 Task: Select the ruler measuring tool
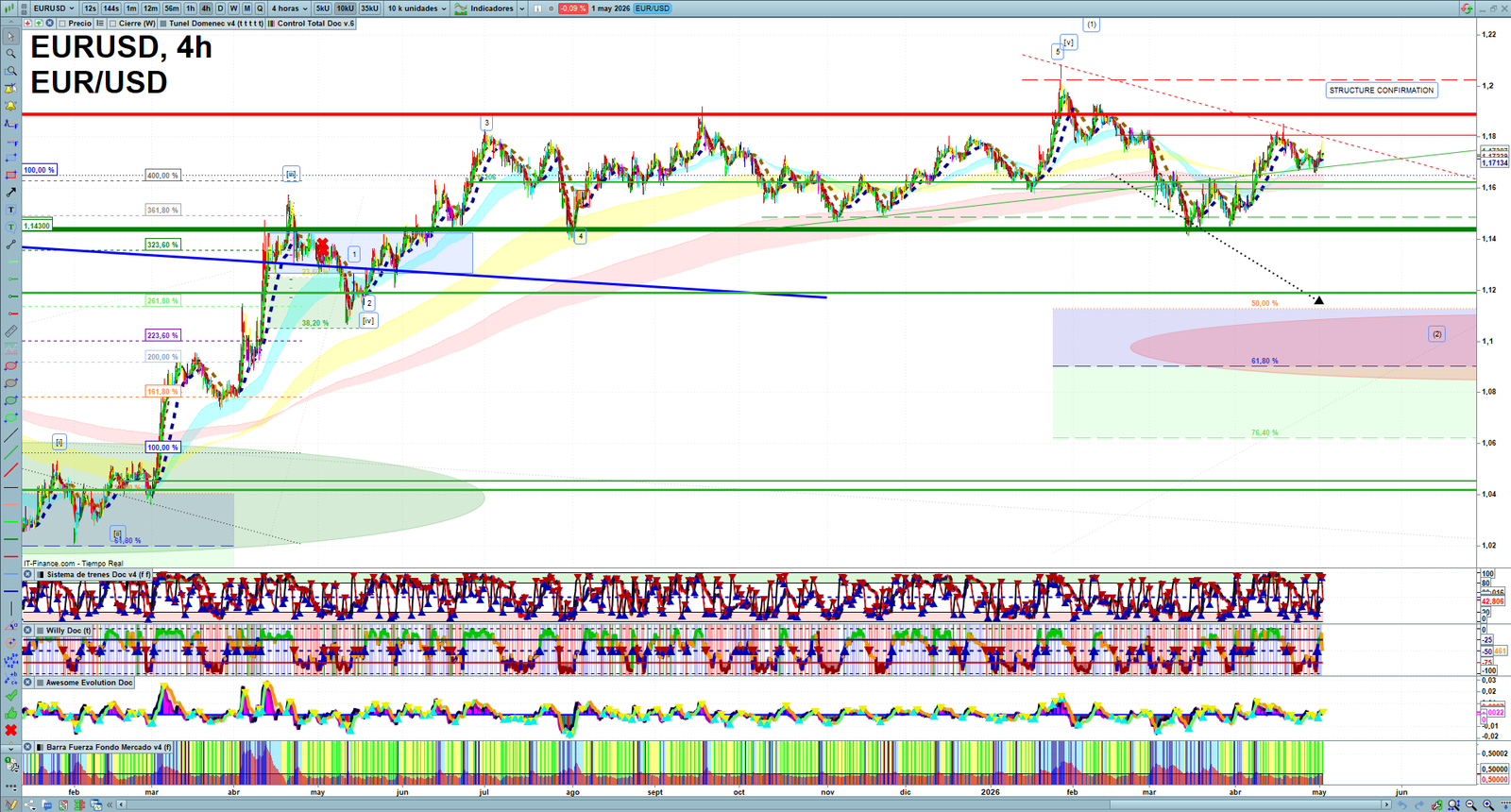tap(10, 330)
